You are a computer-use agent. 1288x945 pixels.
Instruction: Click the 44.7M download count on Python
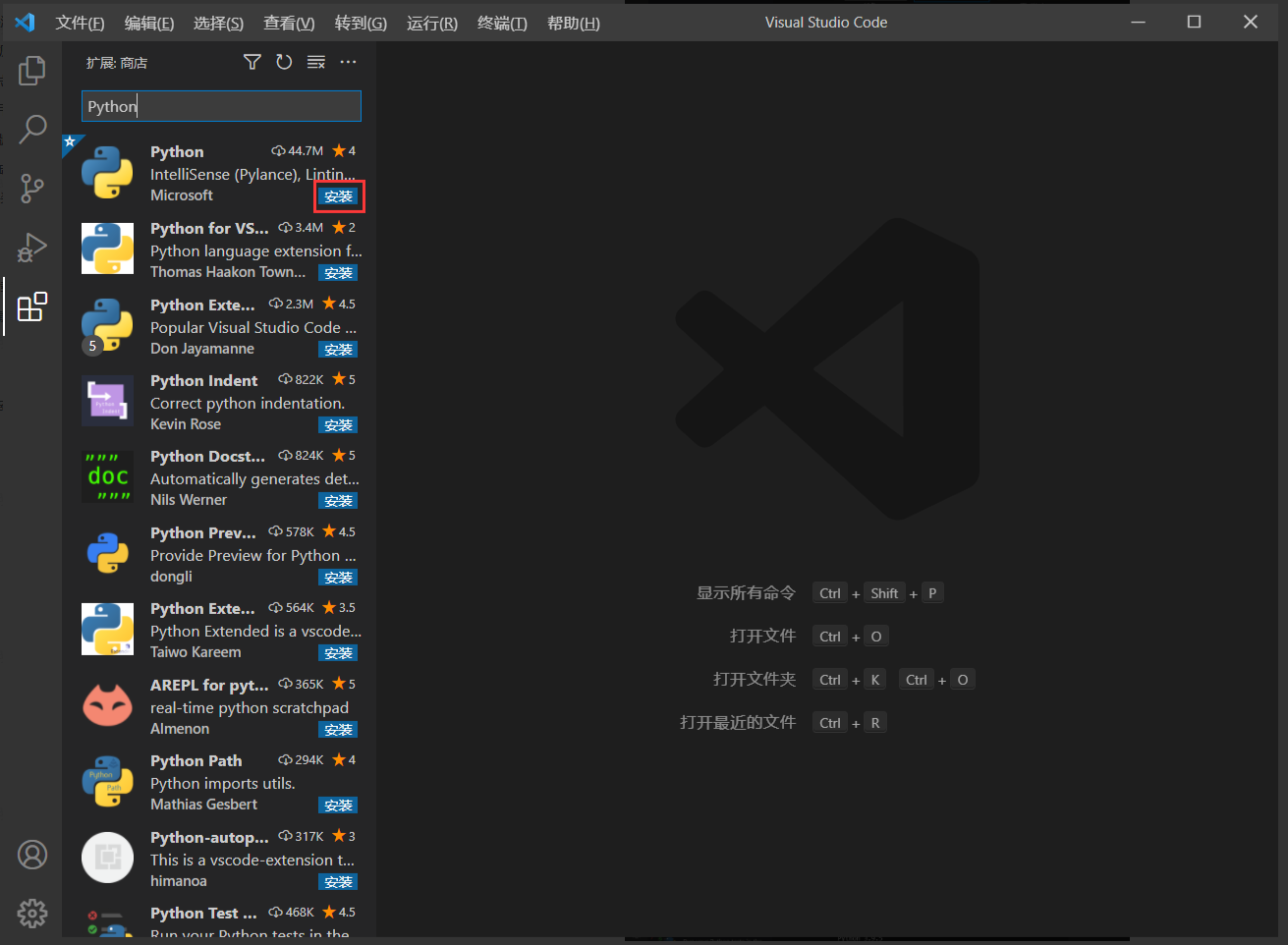click(x=298, y=151)
